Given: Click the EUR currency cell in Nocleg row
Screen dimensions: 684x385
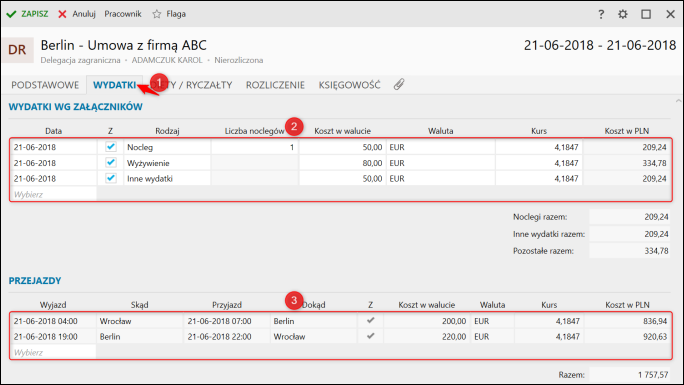Looking at the screenshot, I should 441,147.
